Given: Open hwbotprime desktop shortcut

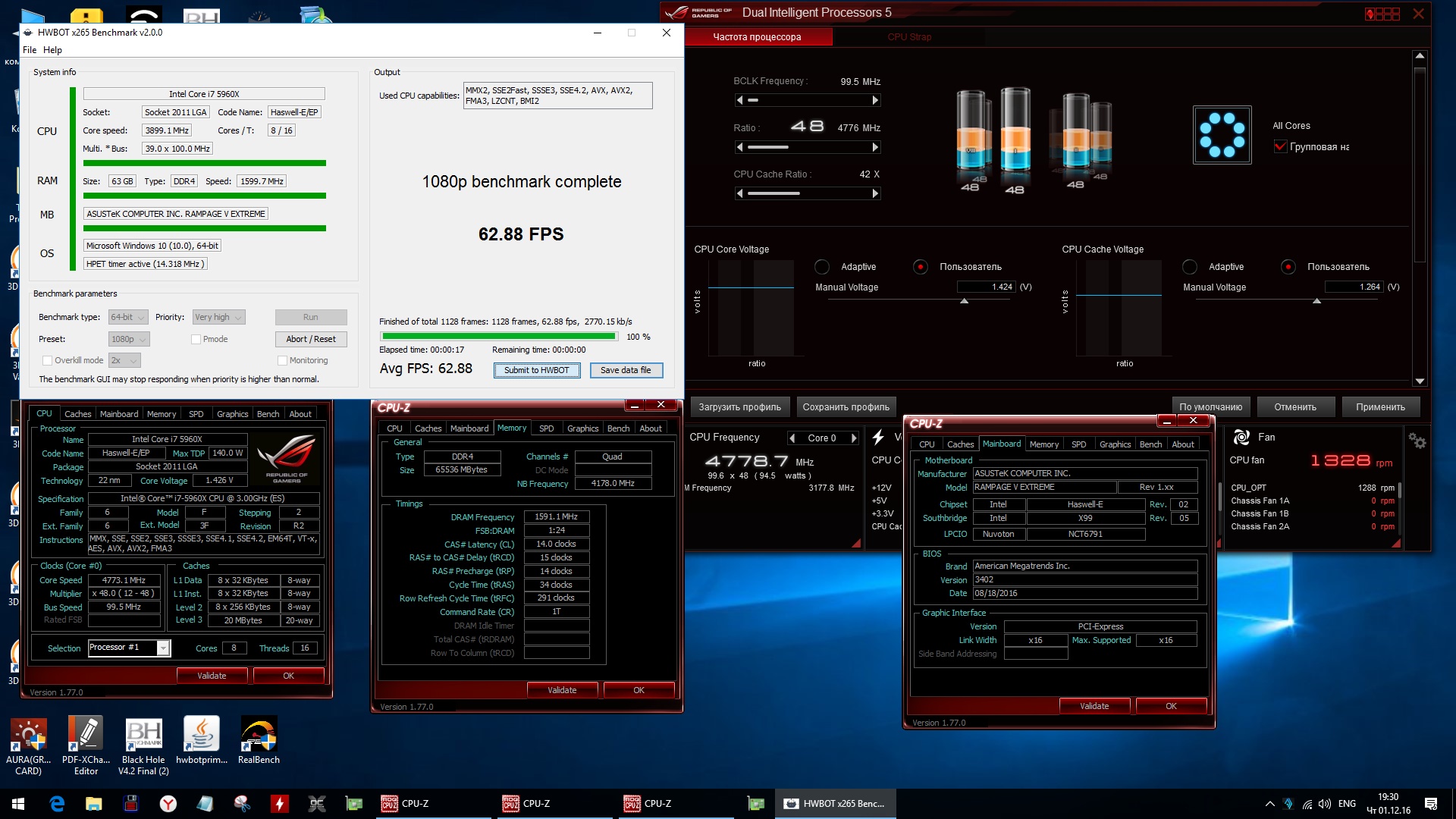Looking at the screenshot, I should coord(202,740).
